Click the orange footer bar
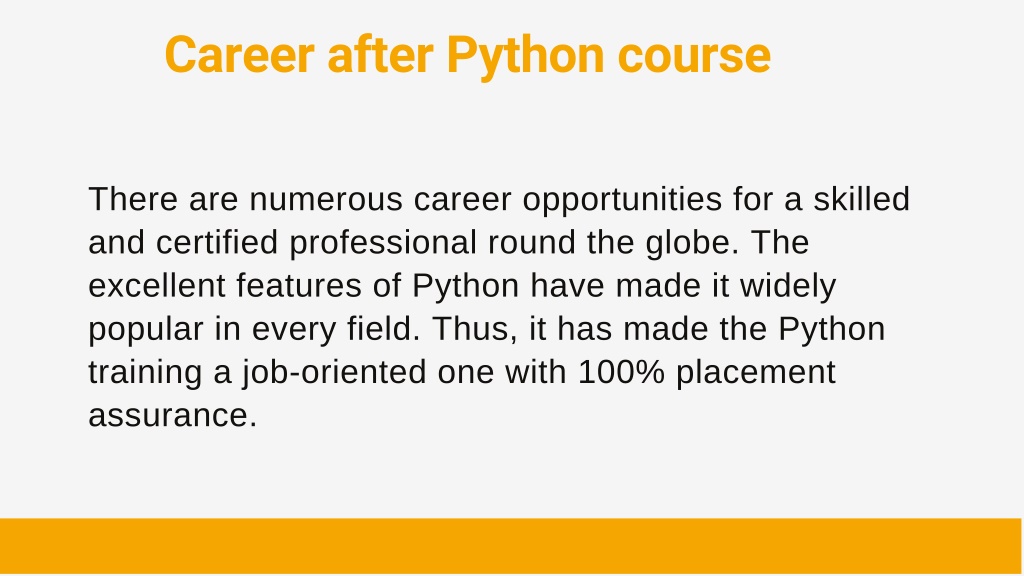 [511, 547]
